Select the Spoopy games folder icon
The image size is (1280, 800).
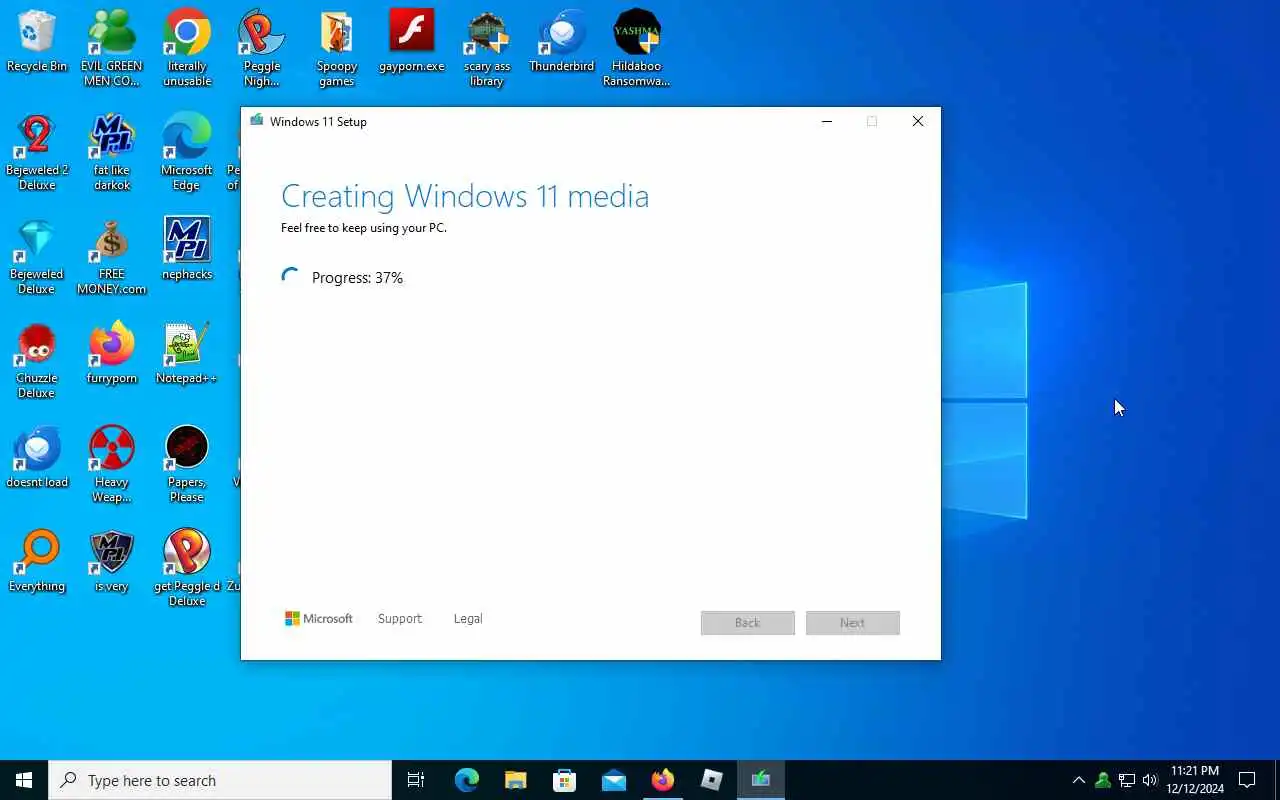coord(337,48)
